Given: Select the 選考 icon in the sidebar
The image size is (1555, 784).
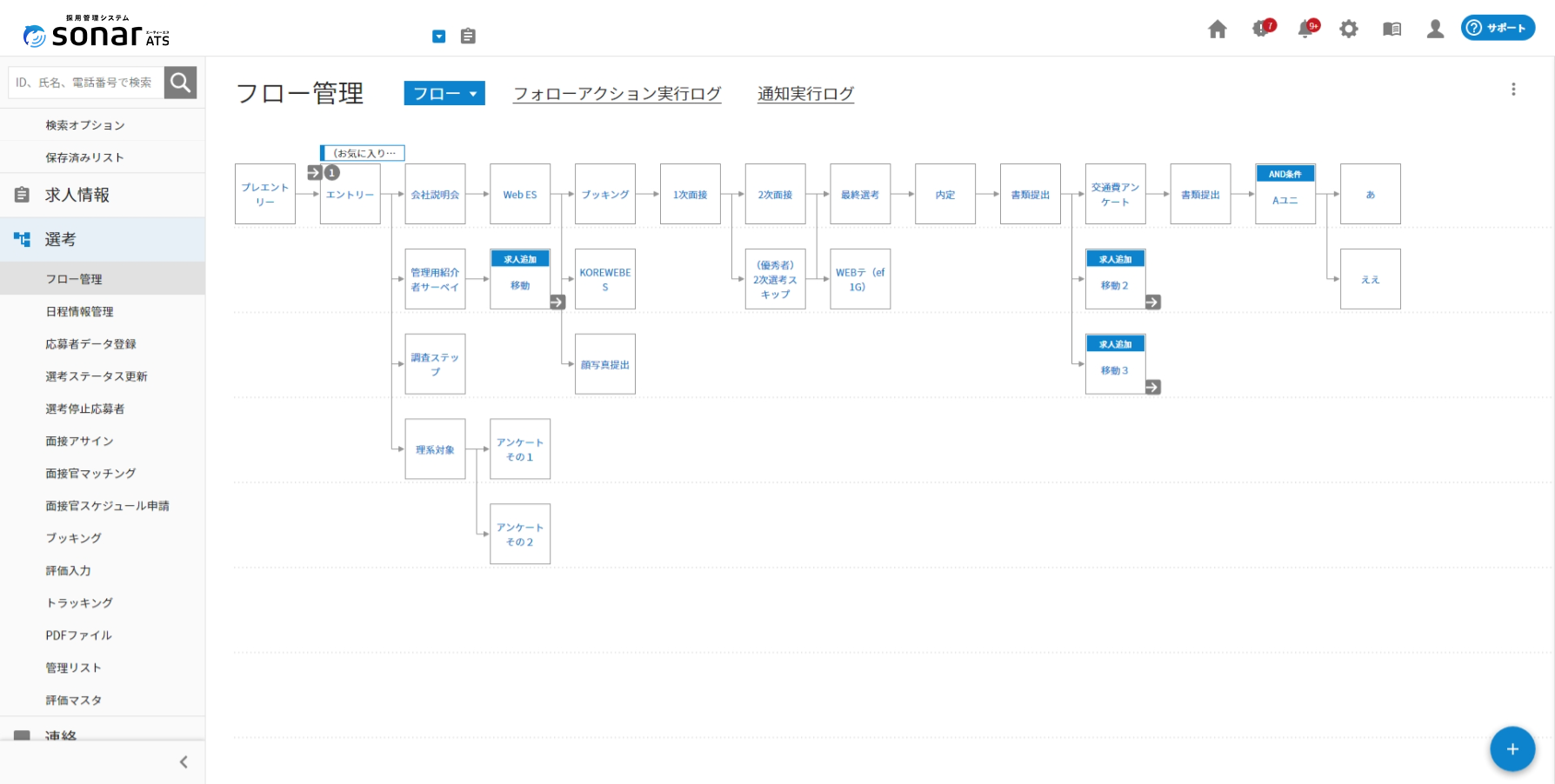Looking at the screenshot, I should tap(23, 238).
